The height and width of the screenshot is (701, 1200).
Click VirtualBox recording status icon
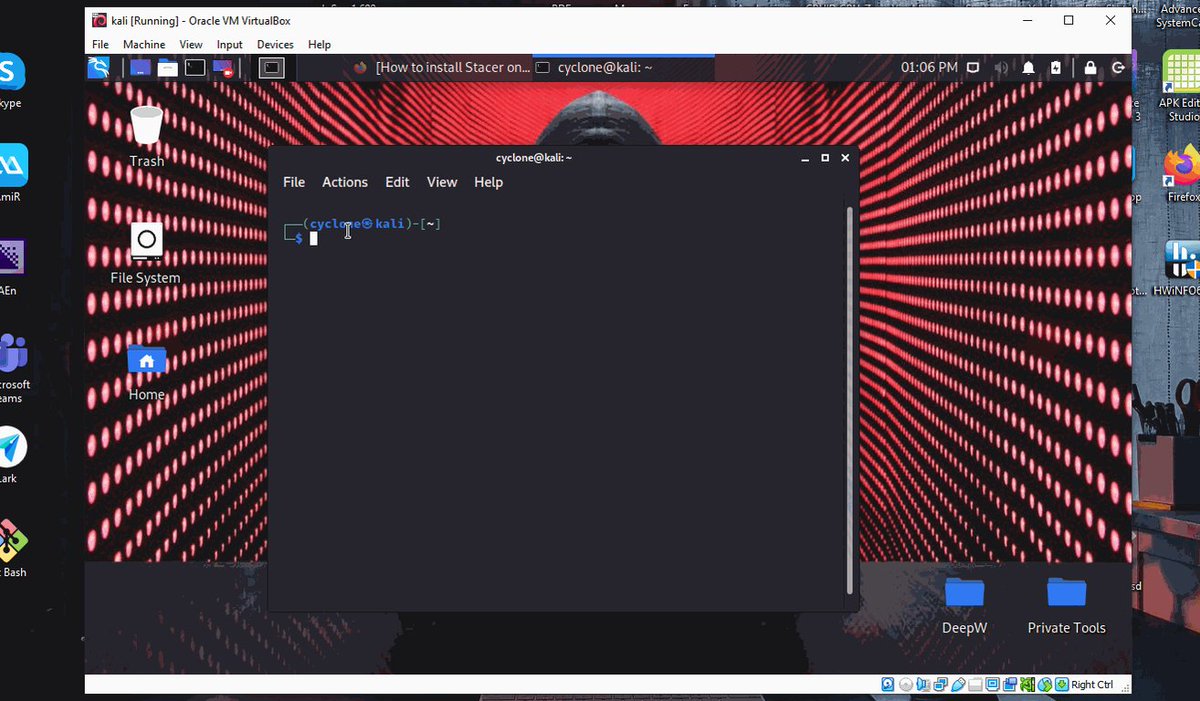click(1010, 684)
